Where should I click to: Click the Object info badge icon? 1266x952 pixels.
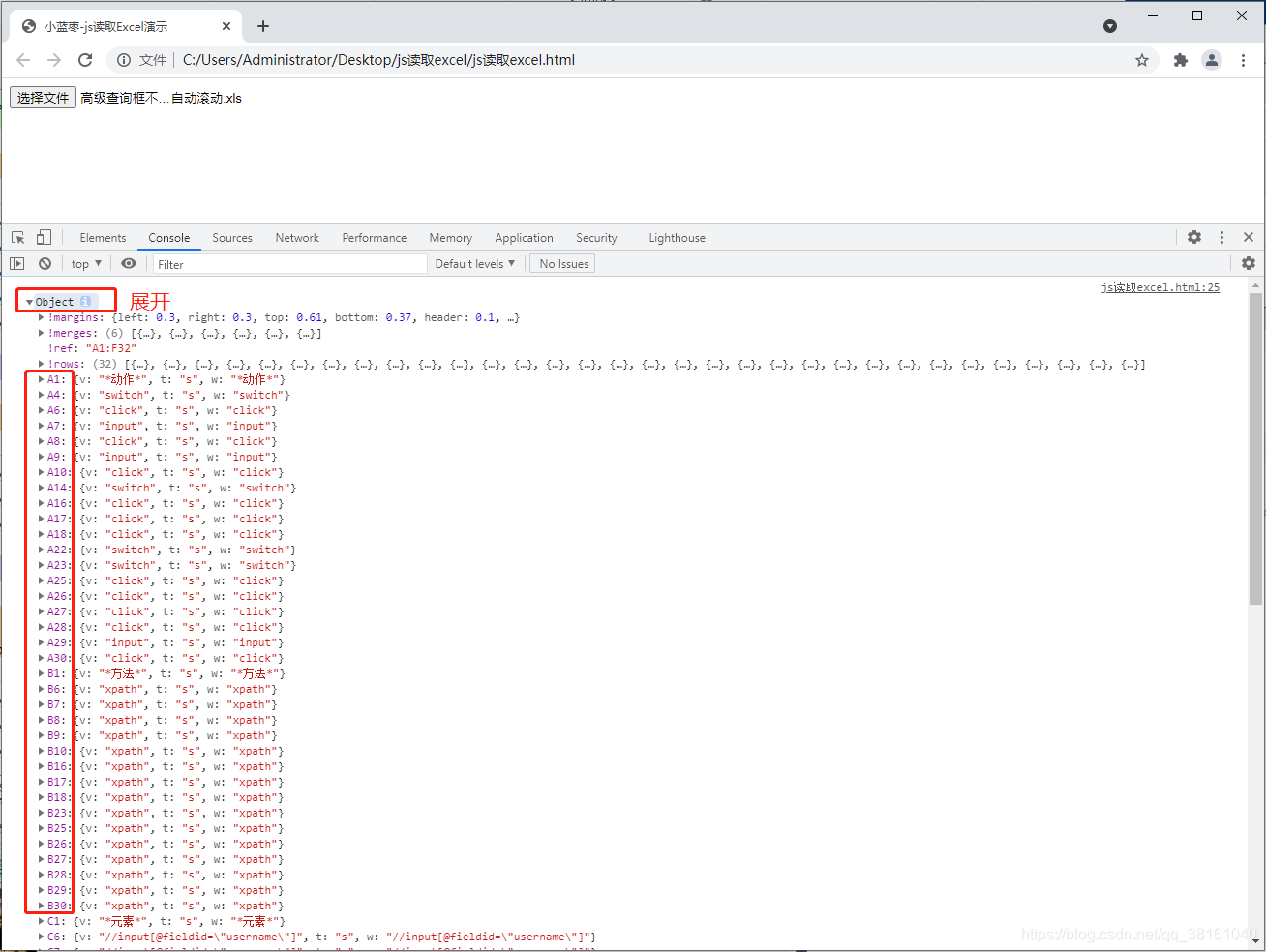coord(85,302)
